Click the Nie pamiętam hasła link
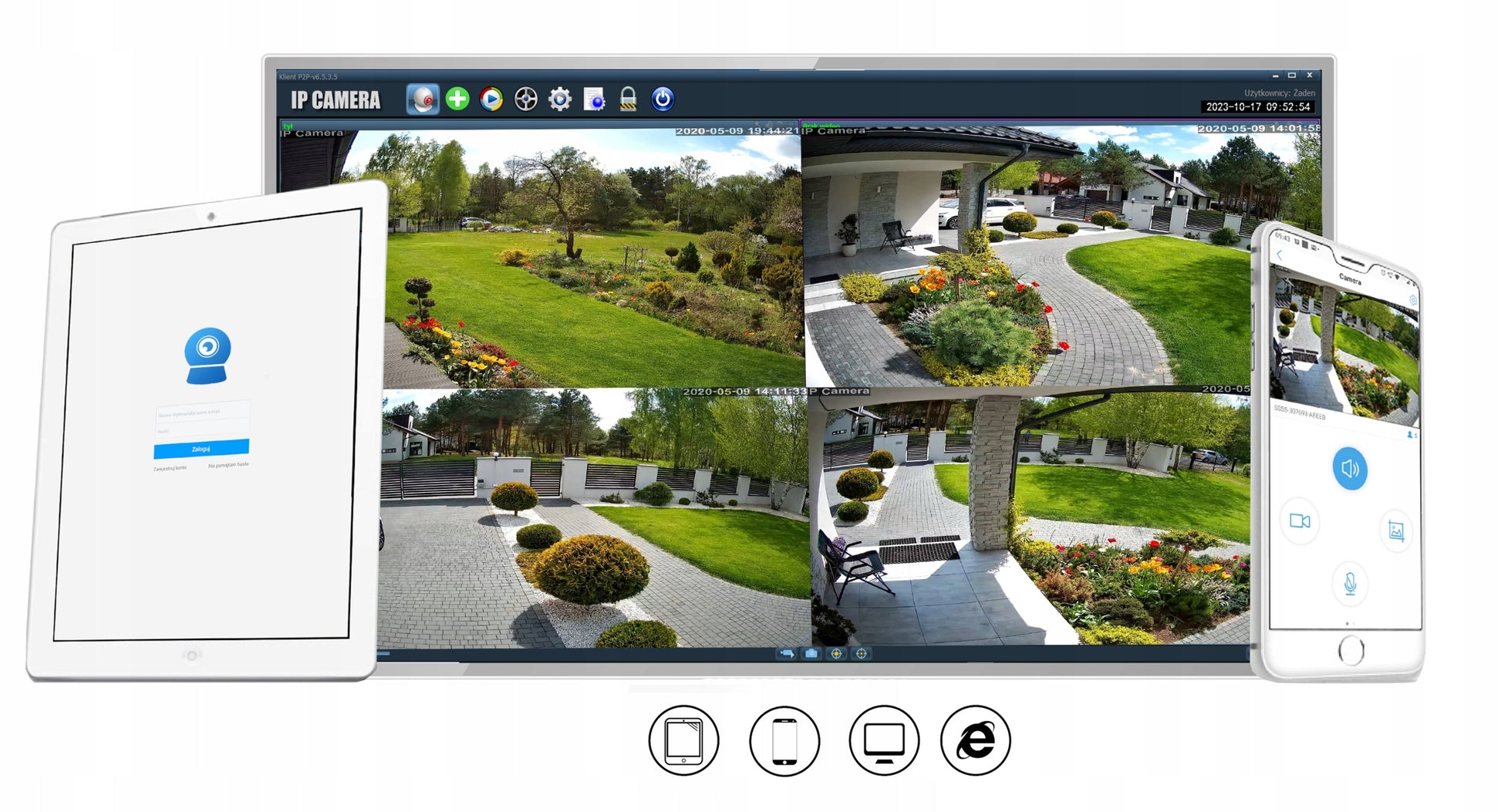The width and height of the screenshot is (1501, 812). coord(228,465)
